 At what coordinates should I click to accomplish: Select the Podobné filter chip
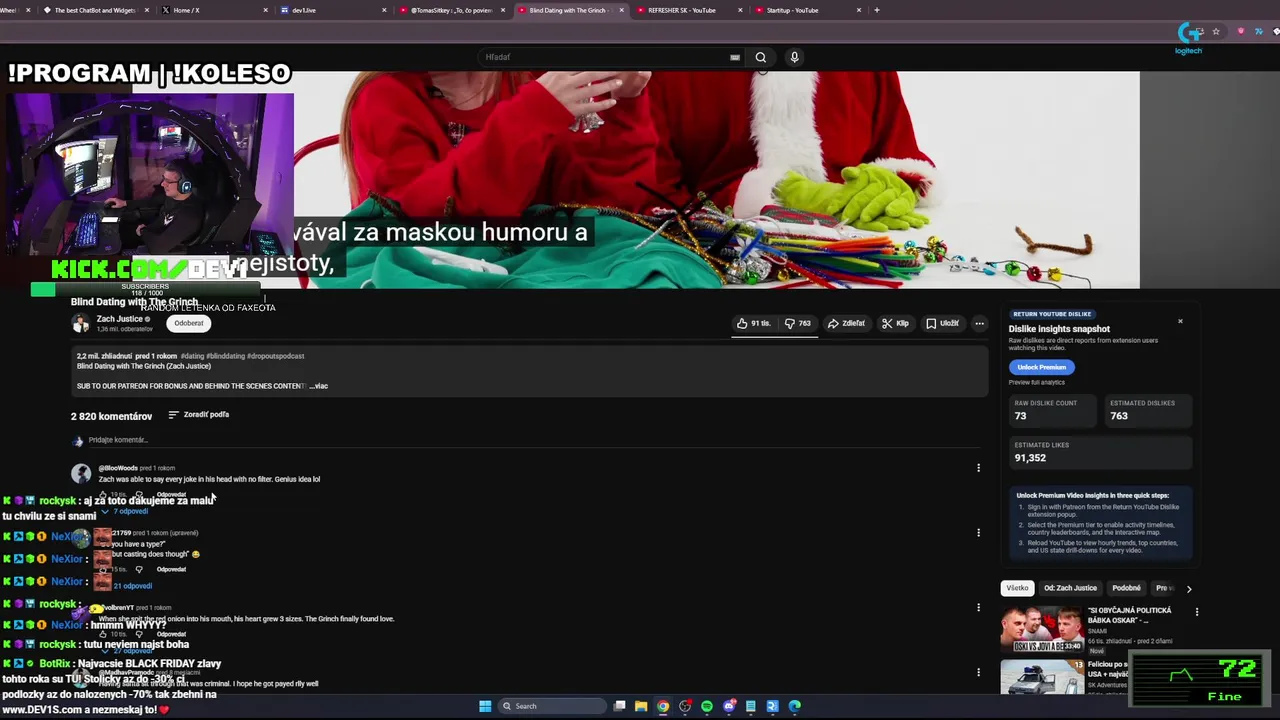1126,588
